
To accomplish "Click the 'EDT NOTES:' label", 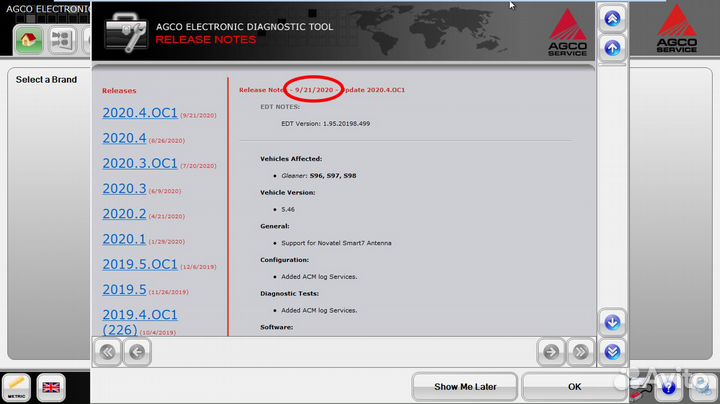I will point(280,107).
